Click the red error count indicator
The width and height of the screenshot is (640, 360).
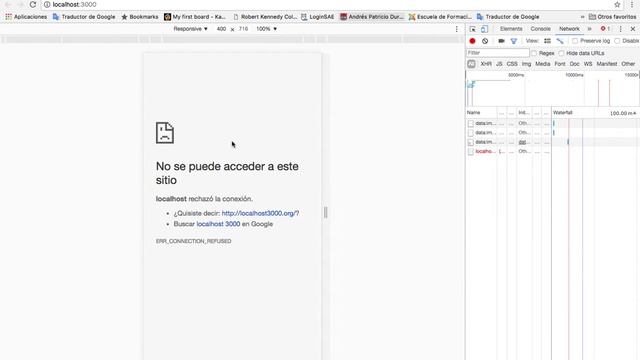pyautogui.click(x=605, y=29)
